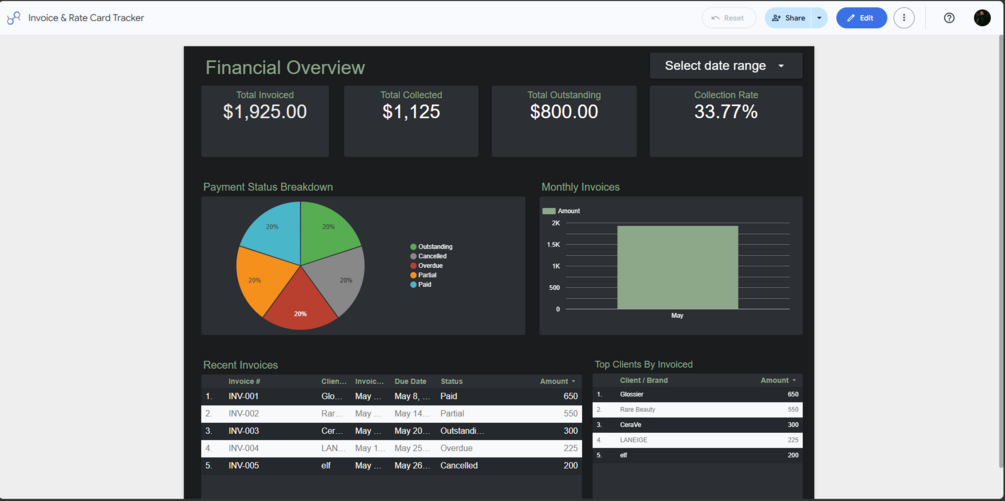Open the help question mark icon
The image size is (1005, 501).
click(949, 18)
